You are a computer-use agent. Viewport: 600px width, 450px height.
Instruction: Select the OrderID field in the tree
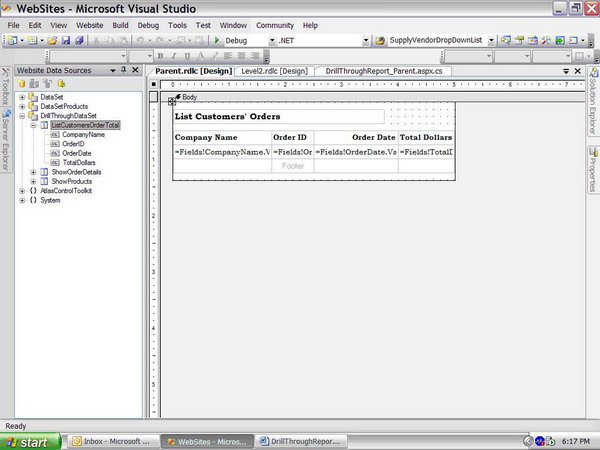pyautogui.click(x=73, y=144)
